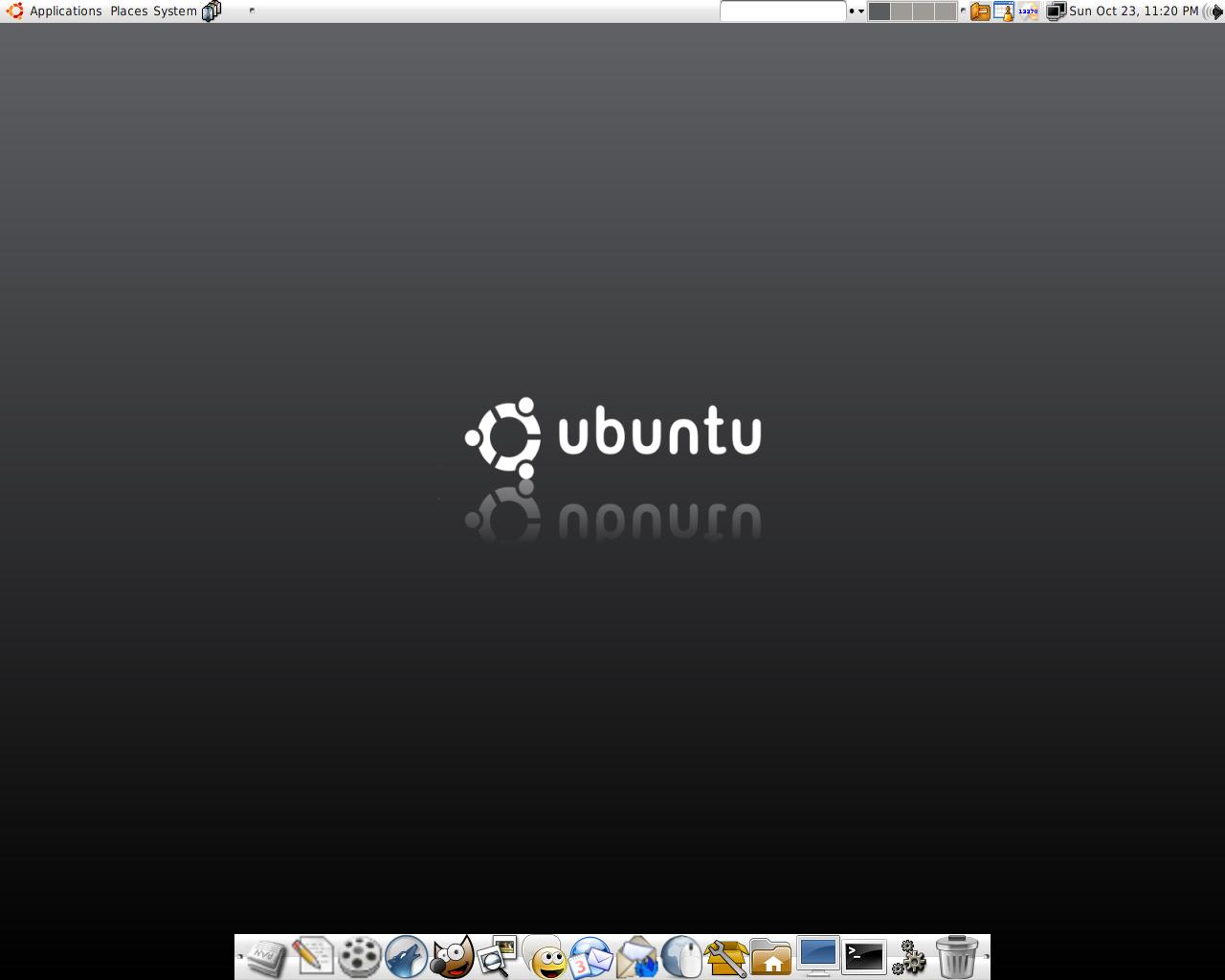The width and height of the screenshot is (1225, 980).
Task: Launch the film reel movie player
Action: tap(359, 957)
